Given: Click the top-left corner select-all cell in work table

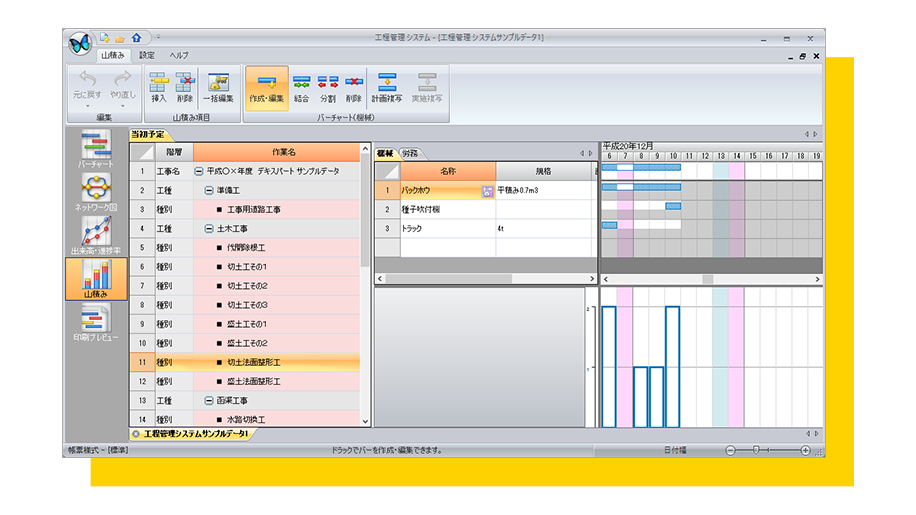Looking at the screenshot, I should [x=142, y=152].
